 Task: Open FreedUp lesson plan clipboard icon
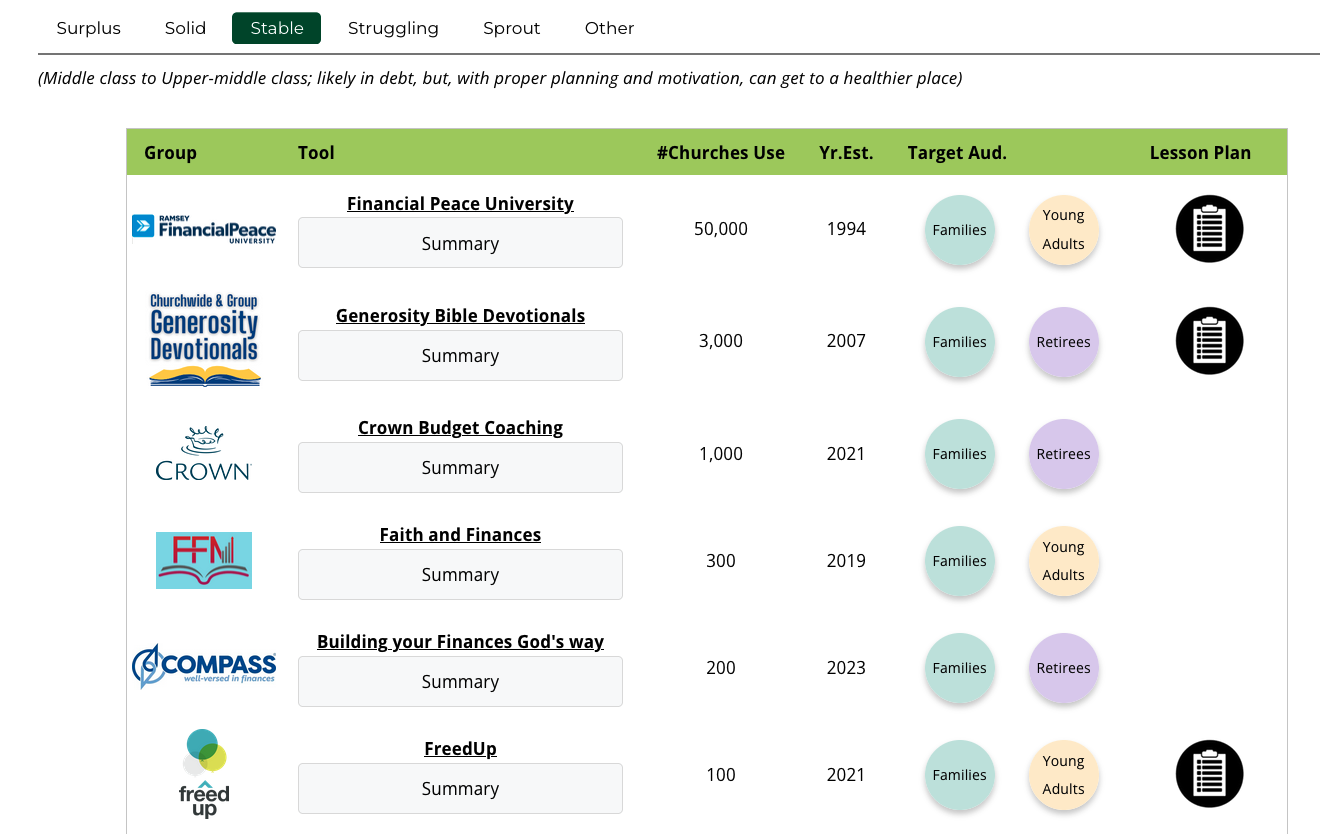(x=1209, y=774)
